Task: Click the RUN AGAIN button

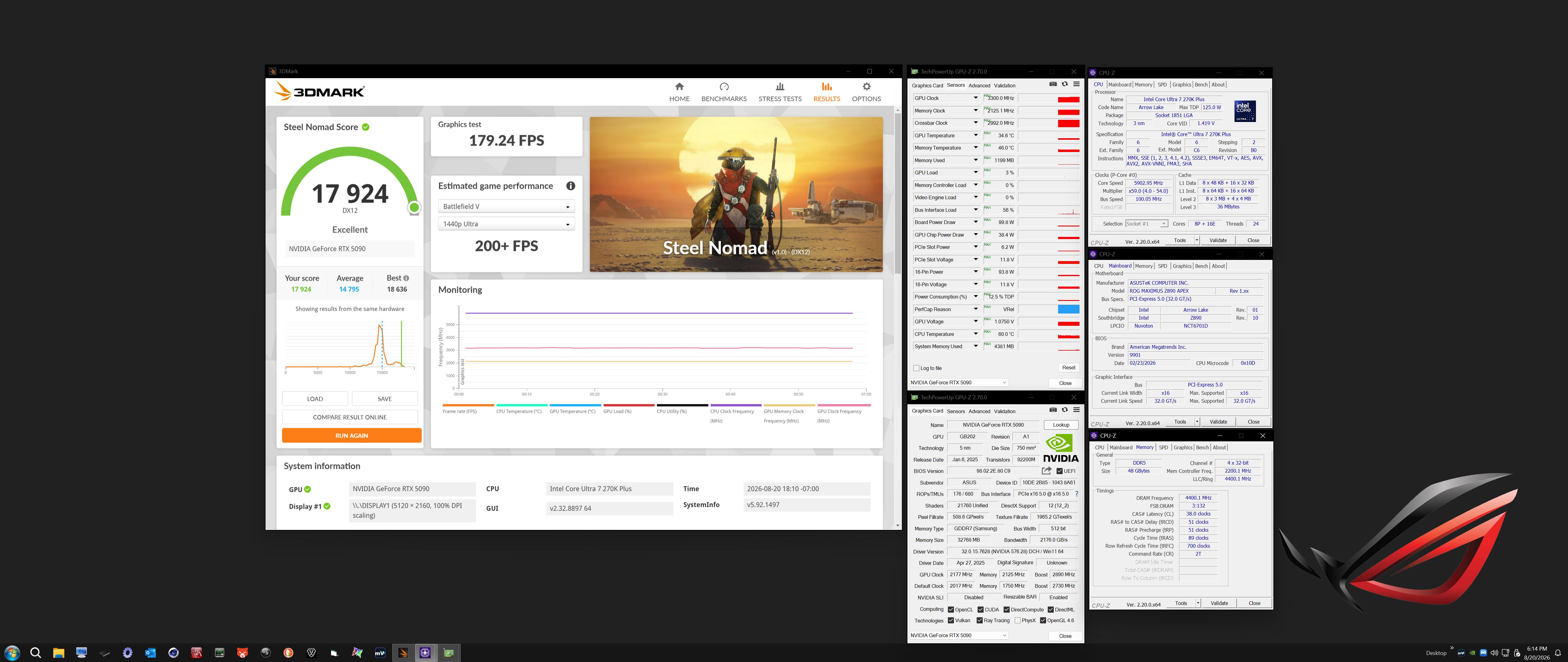Action: pos(351,436)
